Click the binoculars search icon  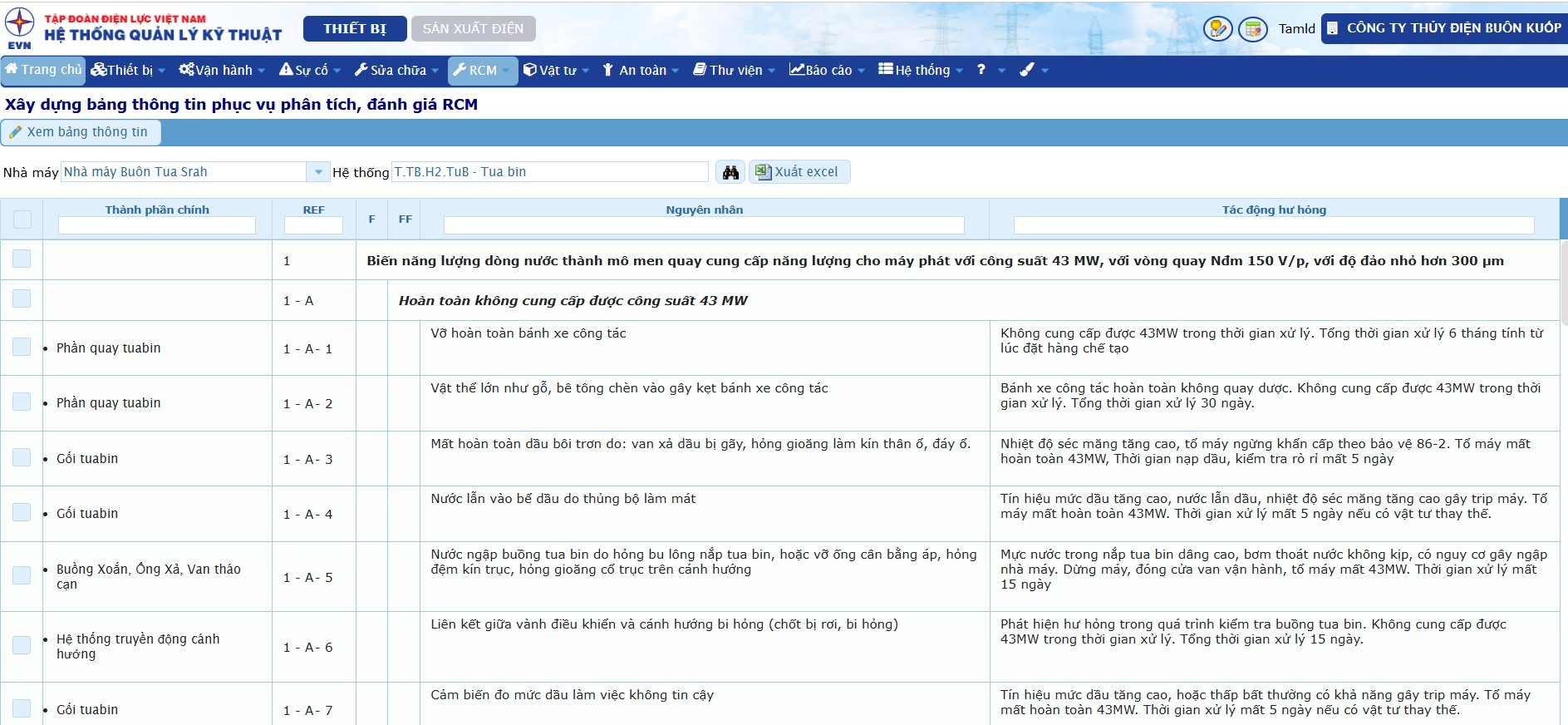click(730, 172)
